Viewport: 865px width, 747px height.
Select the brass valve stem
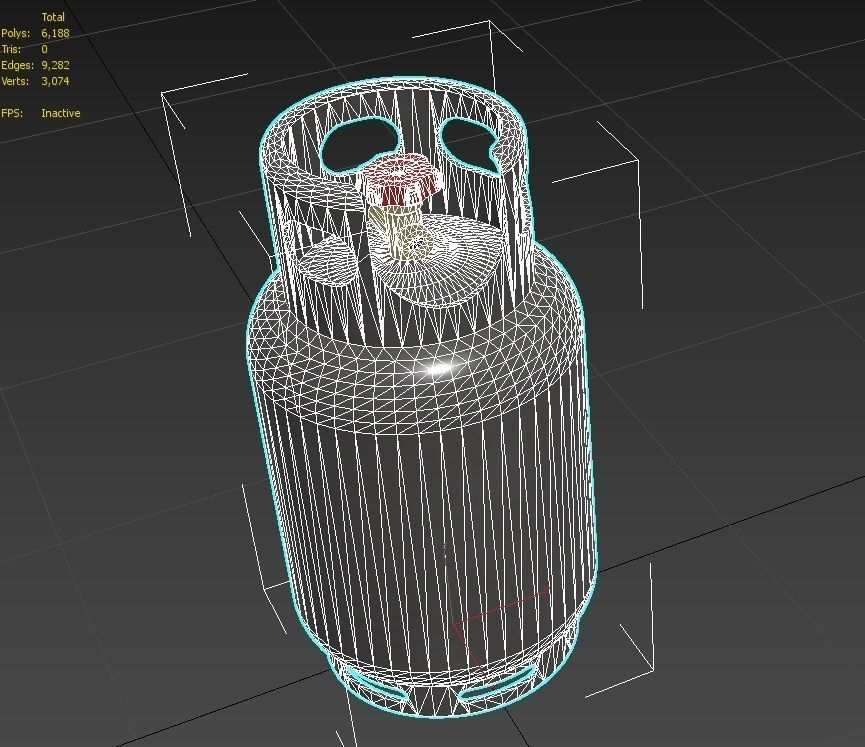pos(402,232)
